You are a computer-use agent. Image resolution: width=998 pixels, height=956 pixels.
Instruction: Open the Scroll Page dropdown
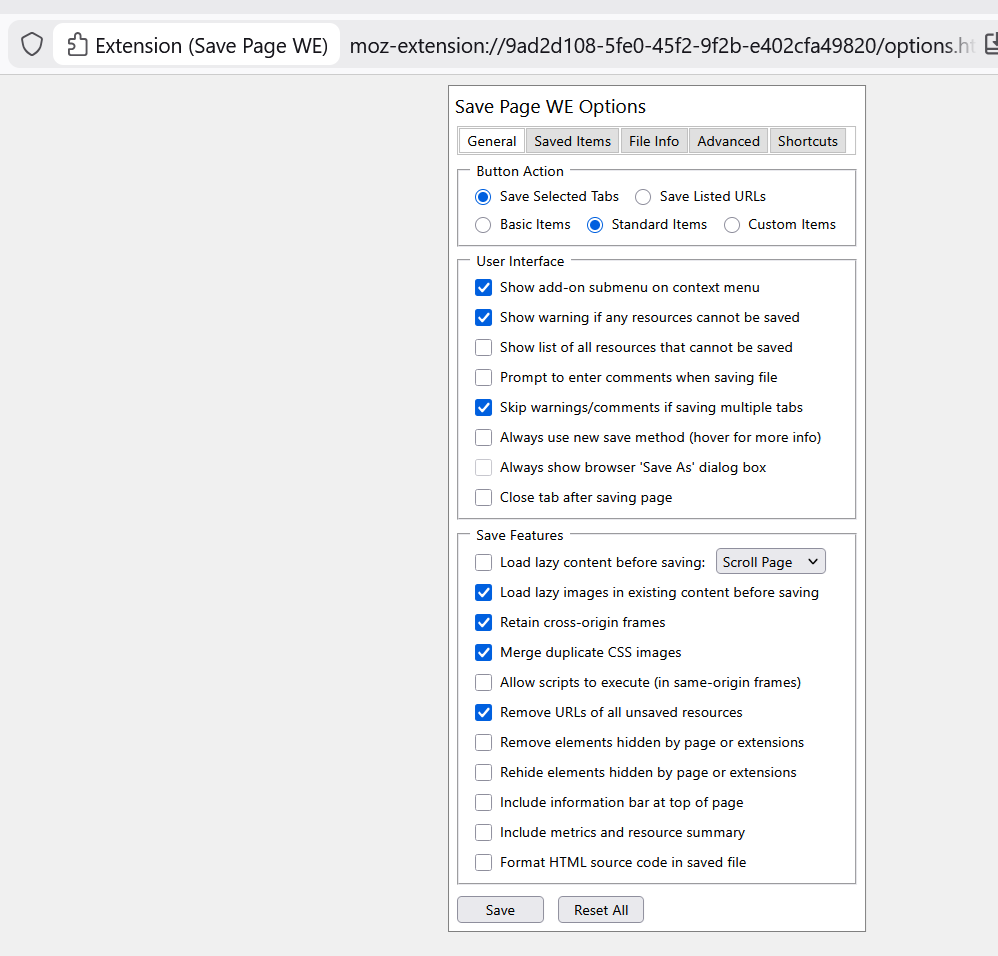tap(770, 562)
